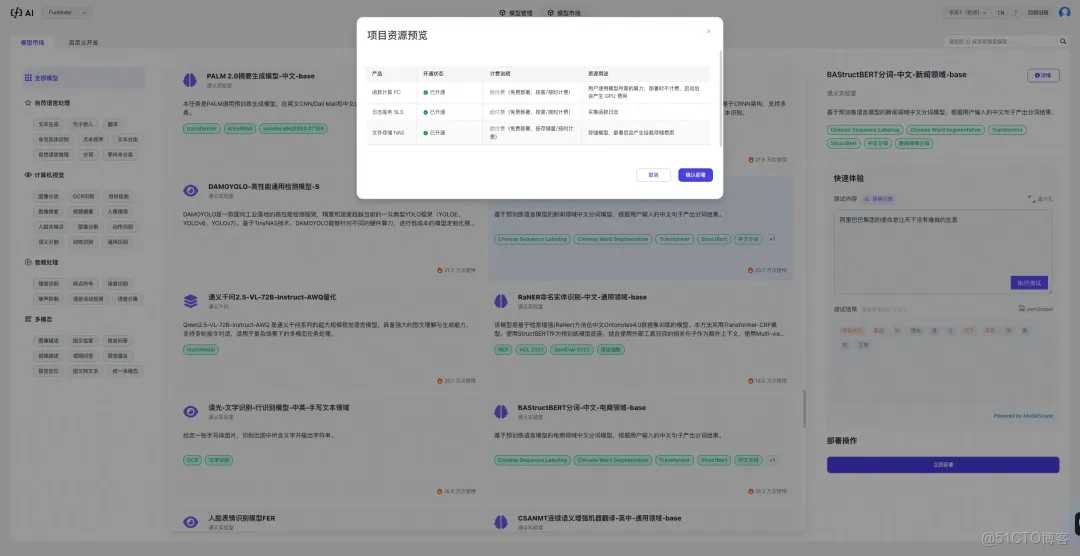The height and width of the screenshot is (556, 1080).
Task: Select 全部模型 in the sidebar
Action: (x=83, y=78)
